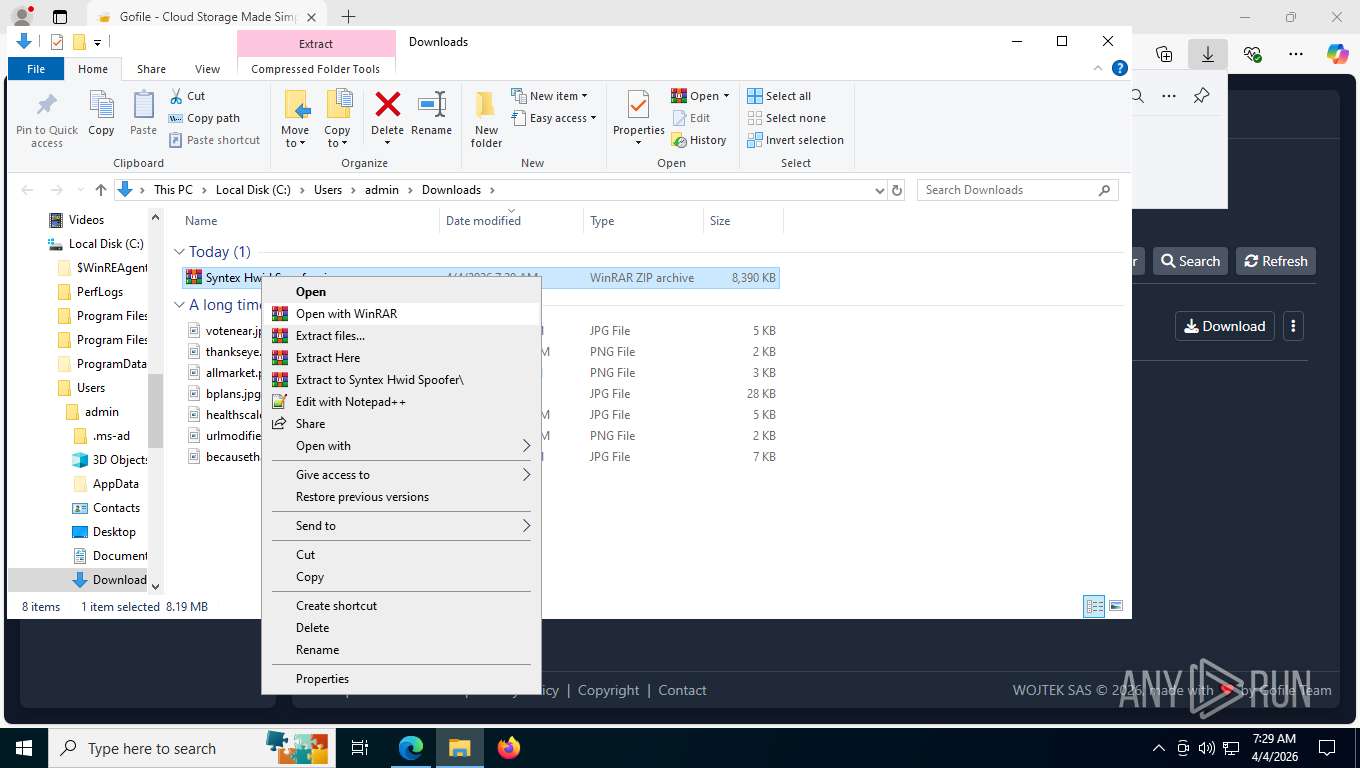Click the address bar refresh icon

tap(897, 190)
